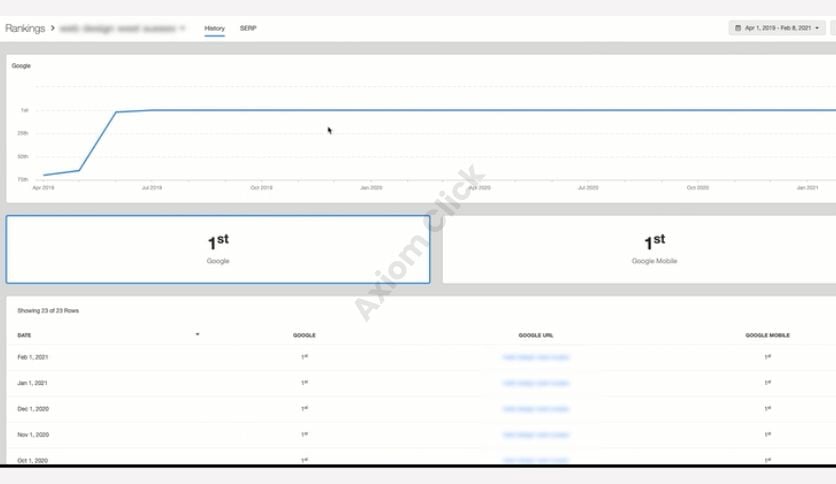
Task: Select the Dec 1, 2020 date cell
Action: (33, 409)
